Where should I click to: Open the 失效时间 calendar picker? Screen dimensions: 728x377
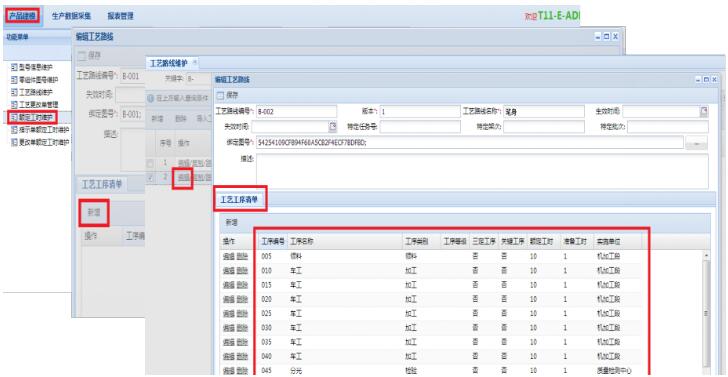332,126
